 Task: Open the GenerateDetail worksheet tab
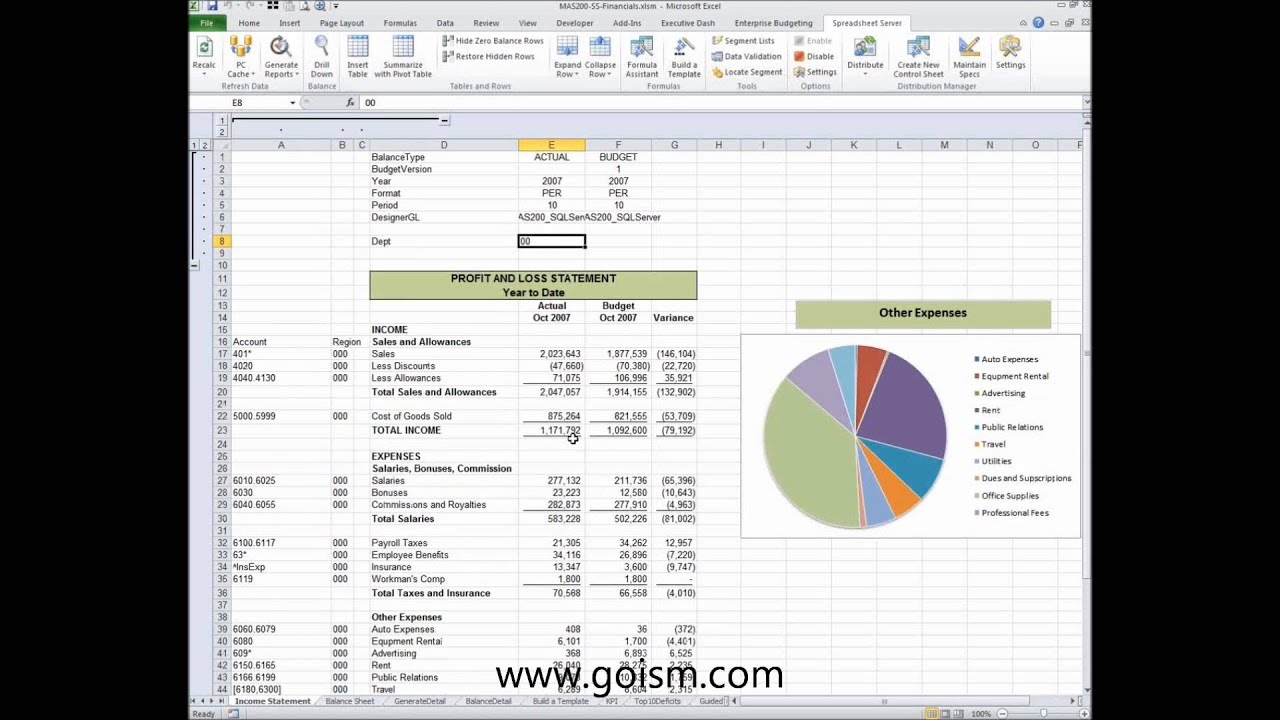(419, 701)
